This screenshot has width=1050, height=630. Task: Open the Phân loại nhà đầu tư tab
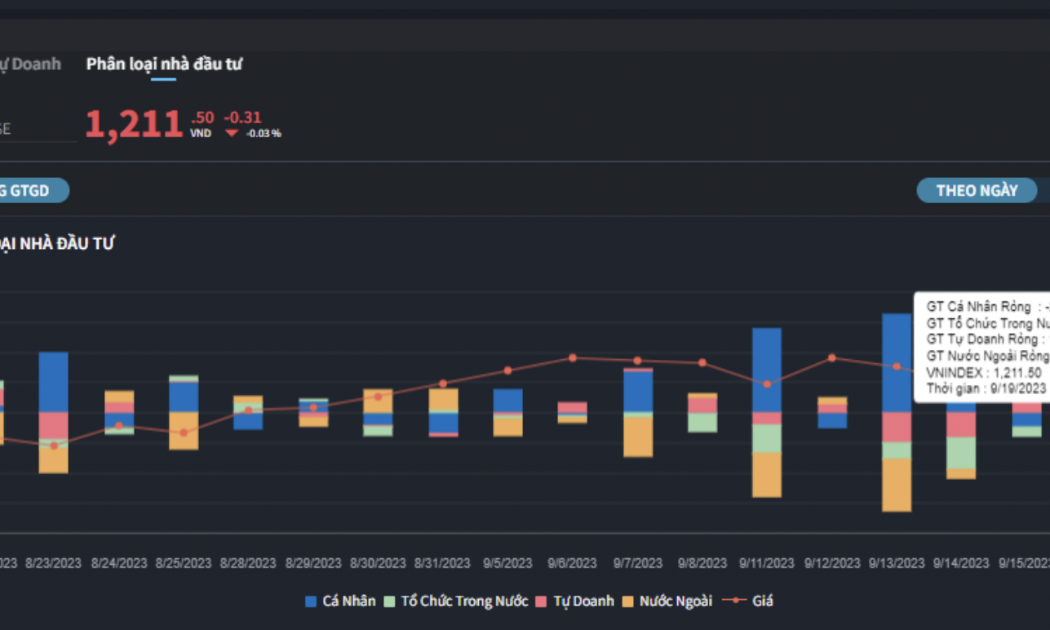pyautogui.click(x=164, y=64)
